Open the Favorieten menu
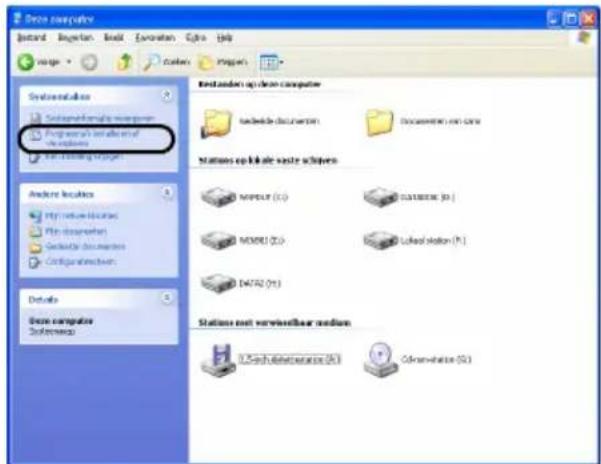This screenshot has width=601, height=464. tap(155, 38)
